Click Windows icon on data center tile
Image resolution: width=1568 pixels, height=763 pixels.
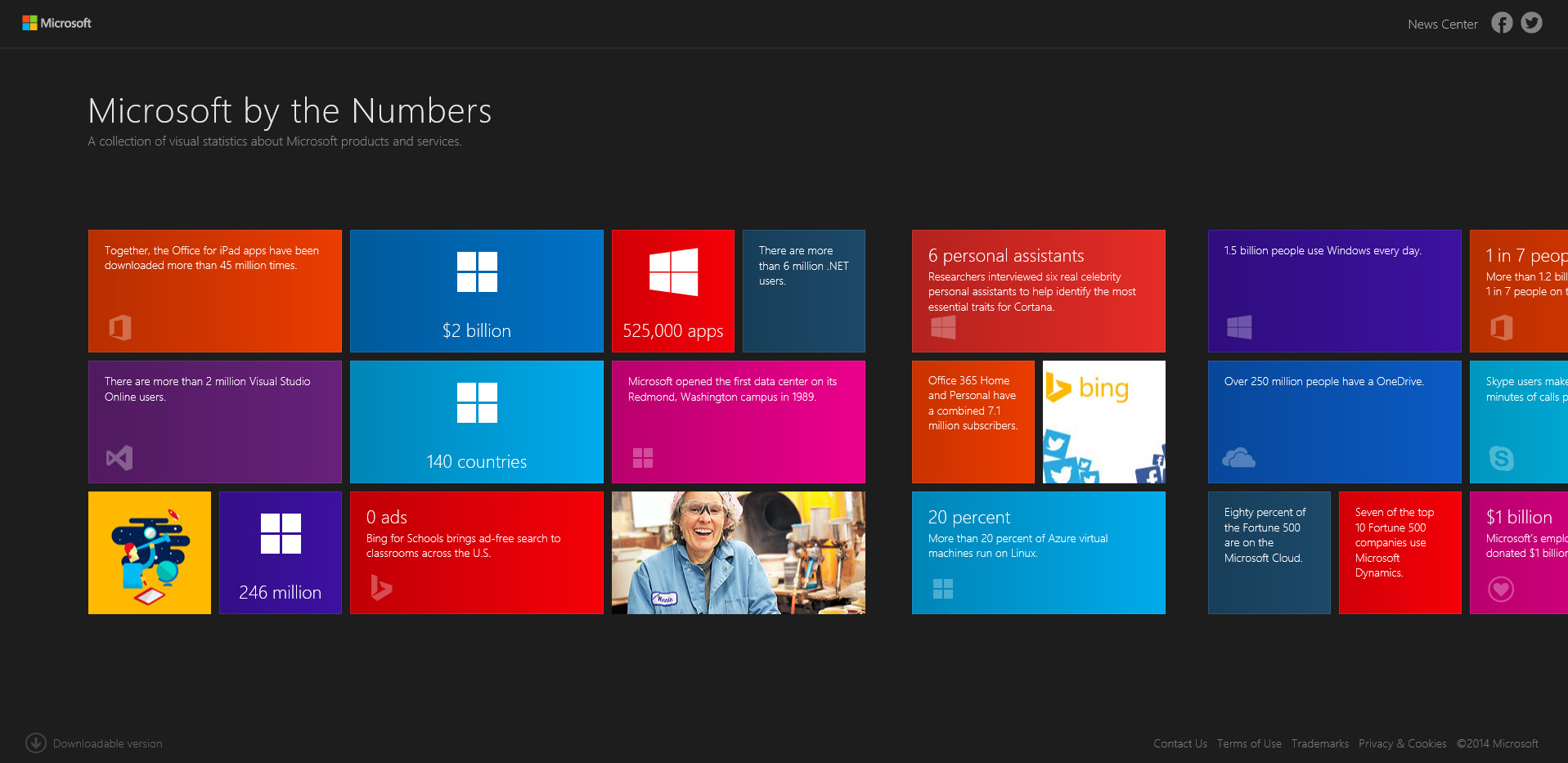(643, 458)
